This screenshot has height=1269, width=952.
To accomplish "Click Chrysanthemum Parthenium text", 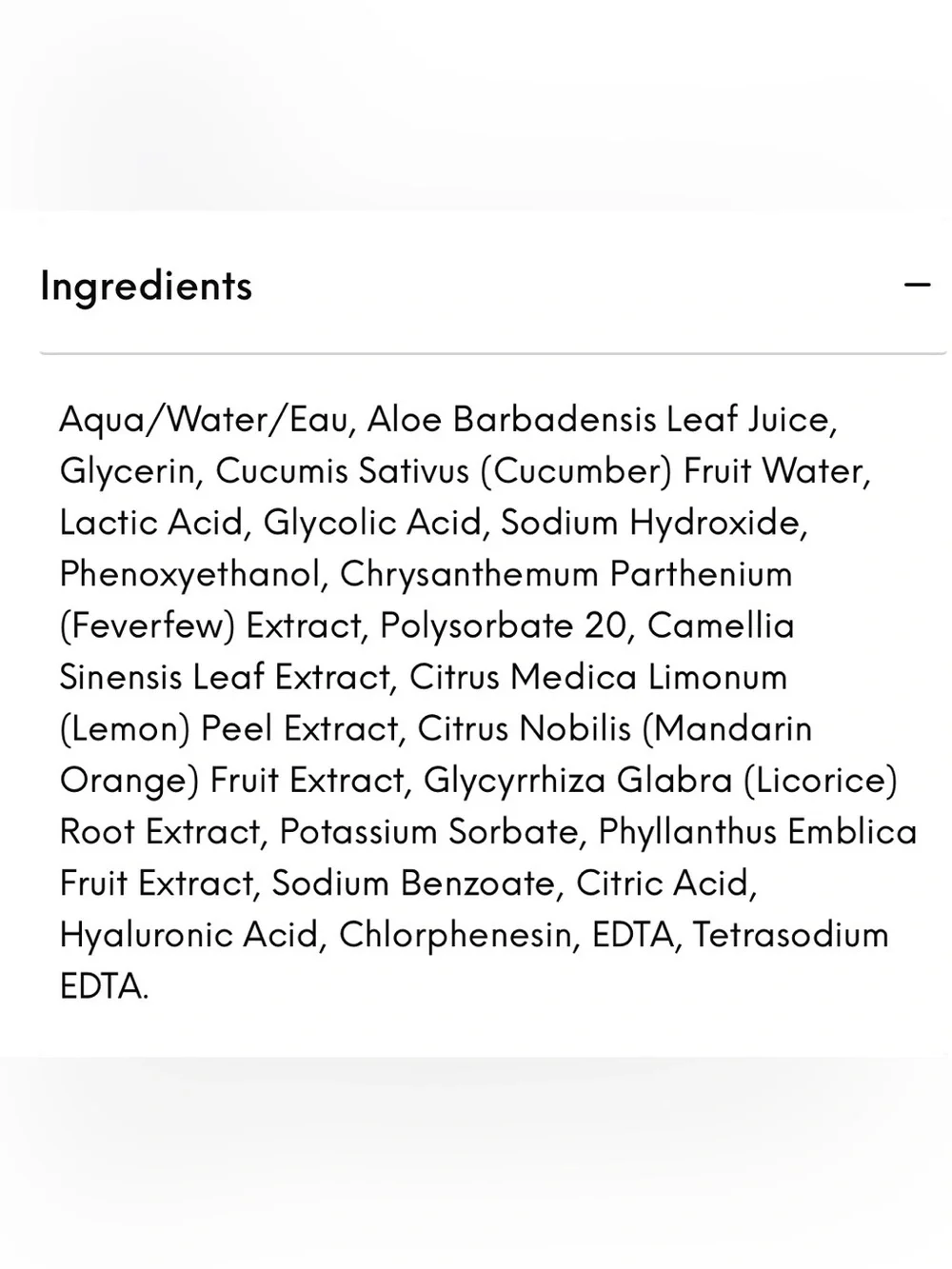I will [x=566, y=574].
